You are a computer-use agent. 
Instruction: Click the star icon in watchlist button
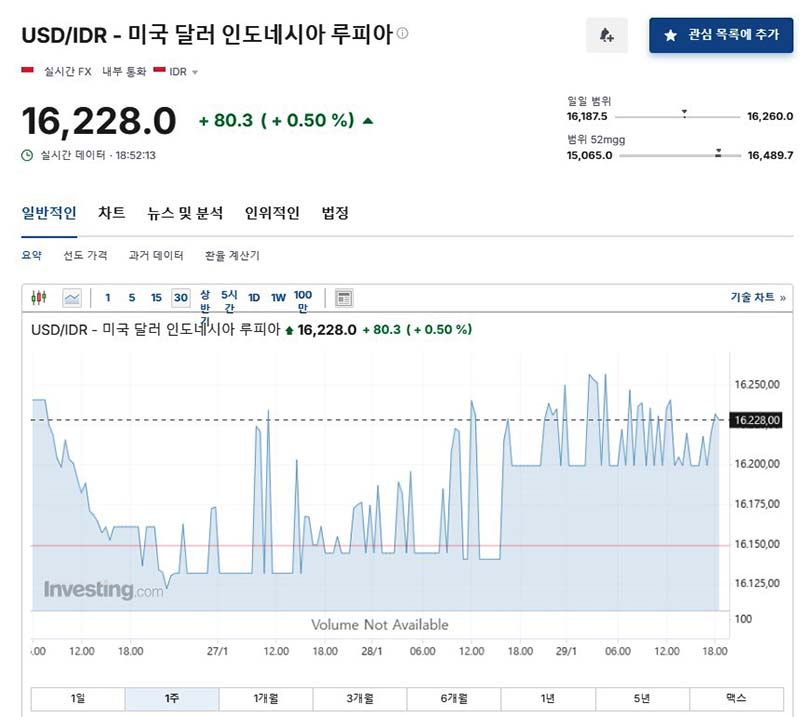[670, 35]
